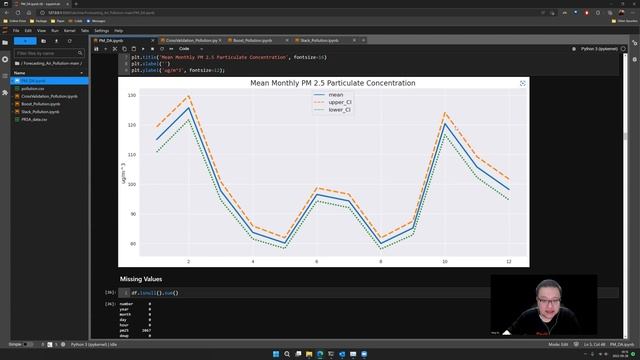The image size is (640, 360).
Task: Click the Python 3 (ipykernel) | Idle status
Action: click(x=94, y=344)
